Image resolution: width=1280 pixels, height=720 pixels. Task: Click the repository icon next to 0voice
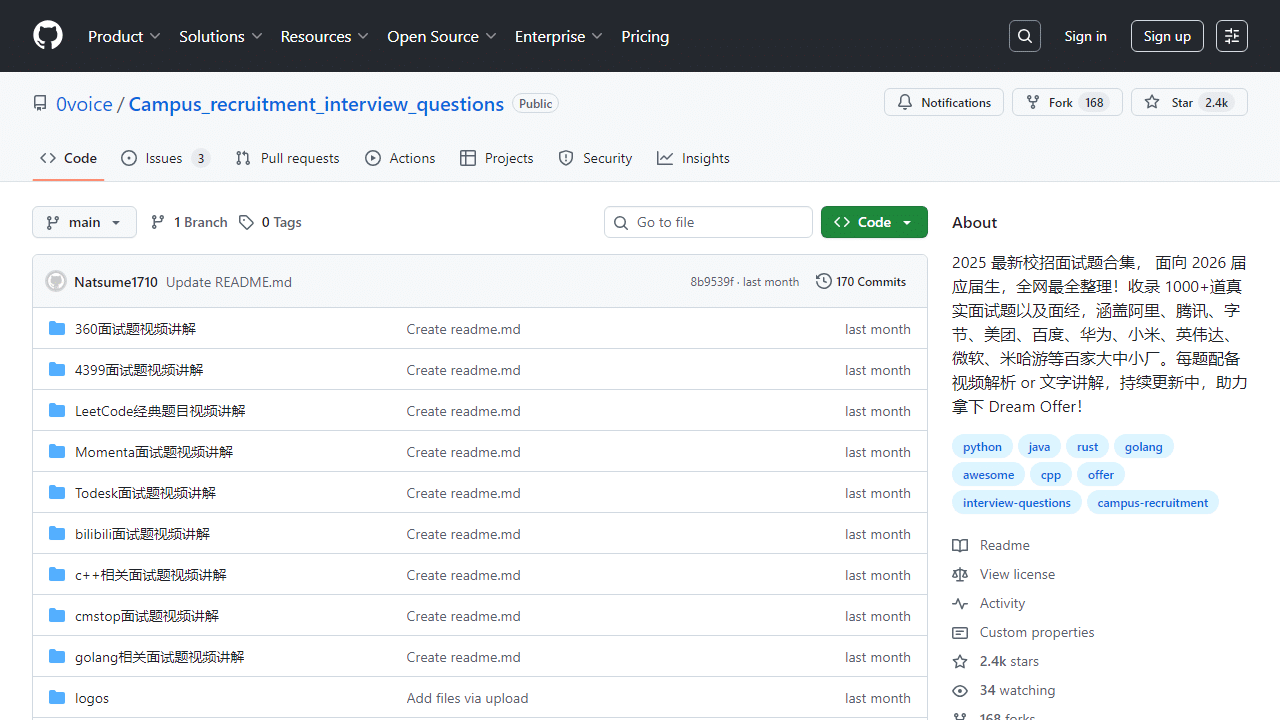click(40, 104)
